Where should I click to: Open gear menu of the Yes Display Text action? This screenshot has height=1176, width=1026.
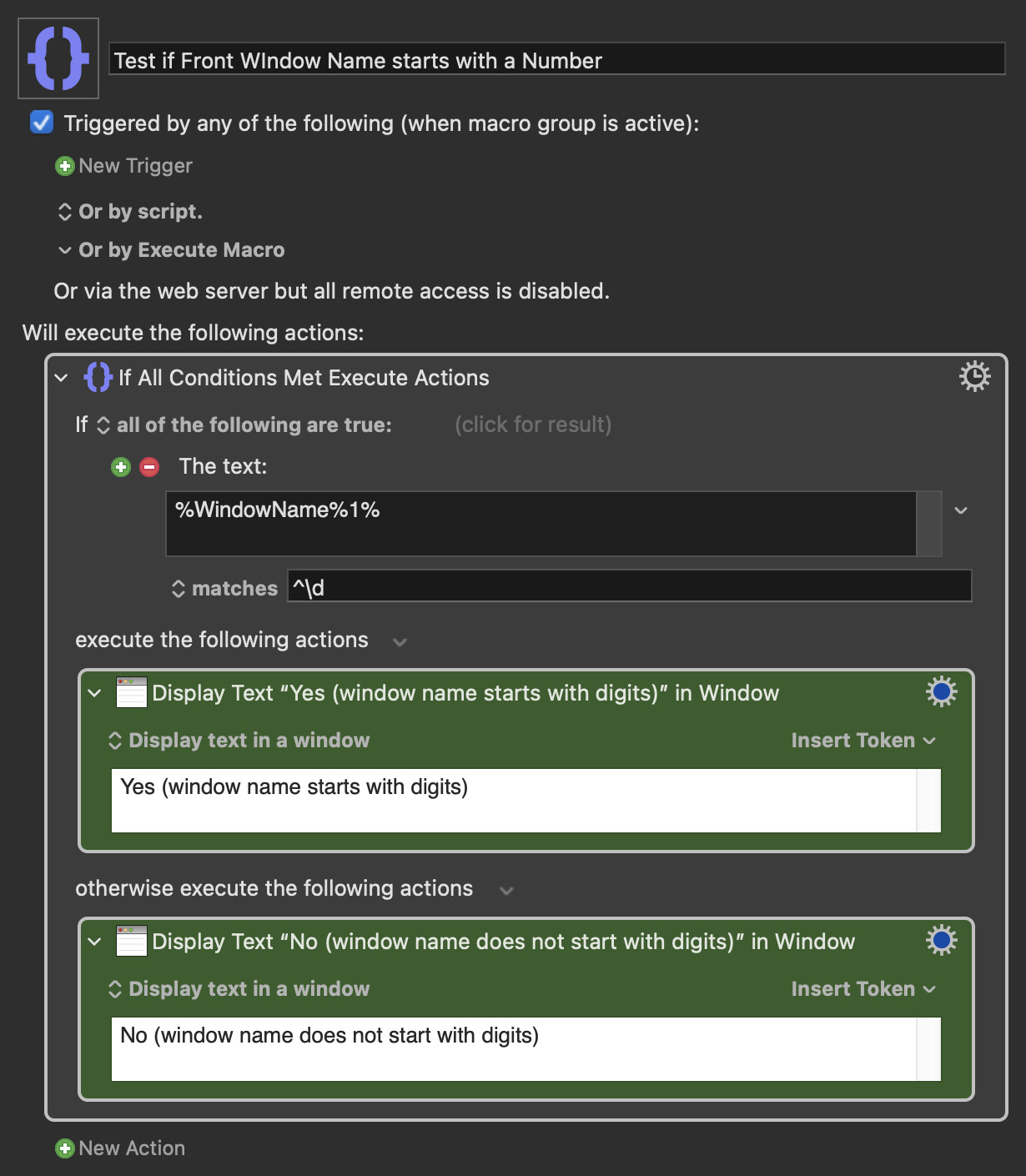click(x=942, y=692)
